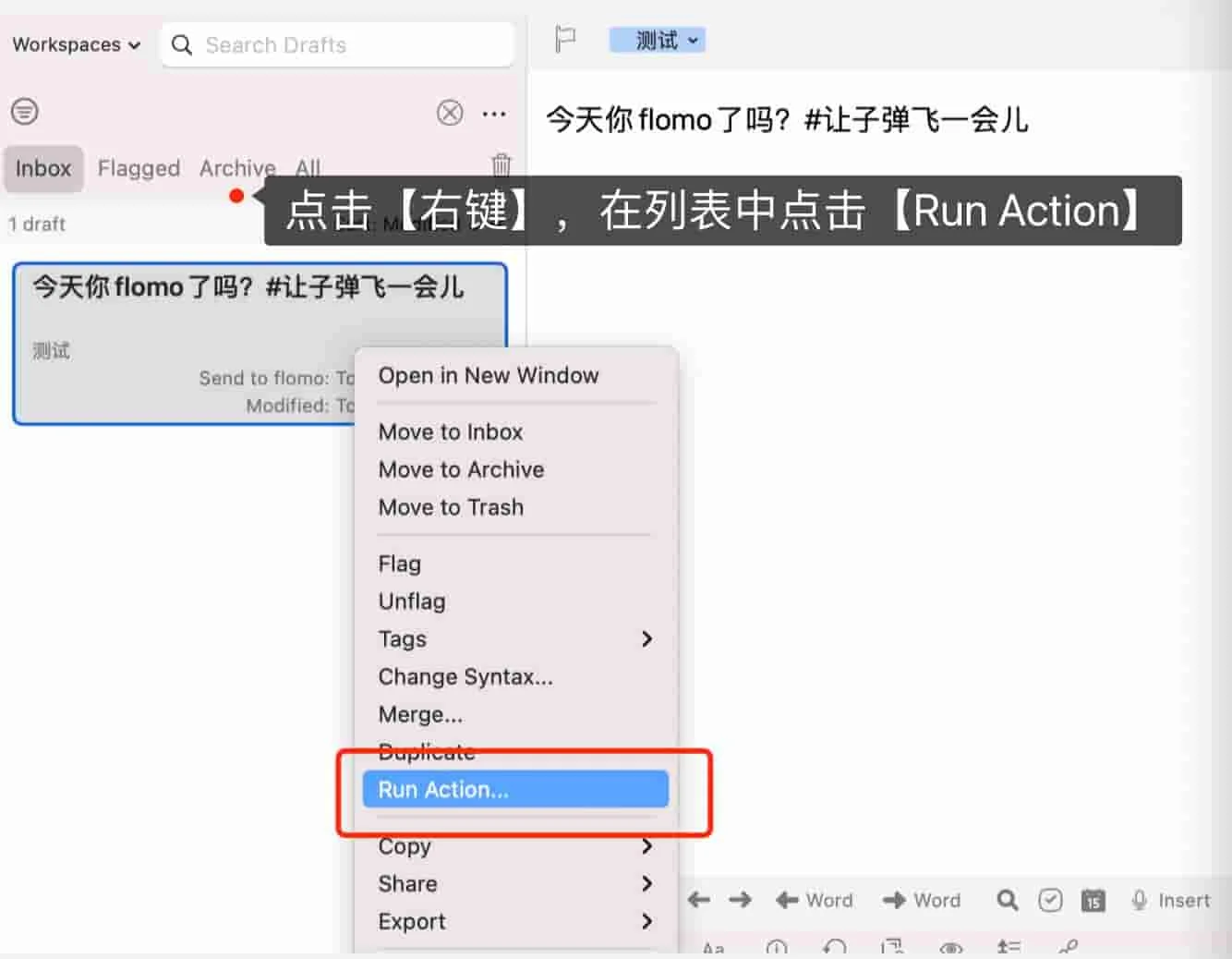1232x959 pixels.
Task: Open the draft list filter icon
Action: (x=25, y=112)
